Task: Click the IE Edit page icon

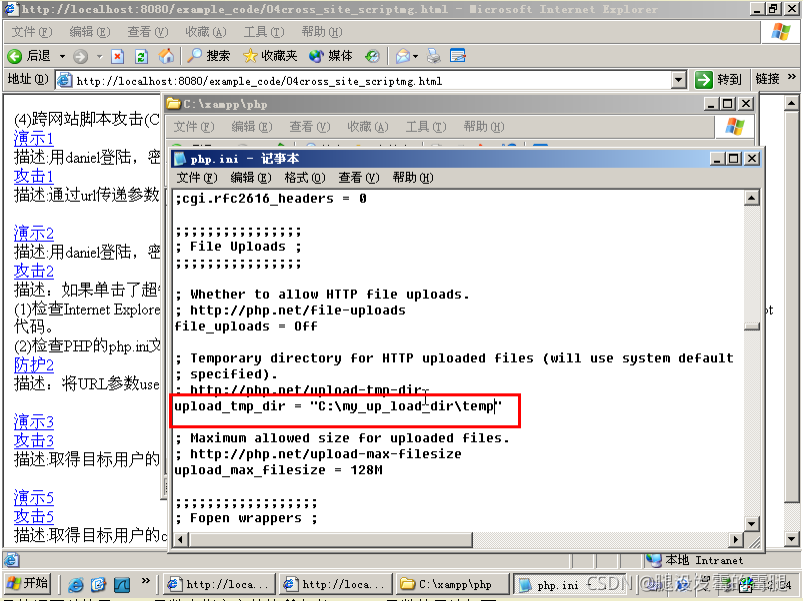Action: click(457, 56)
